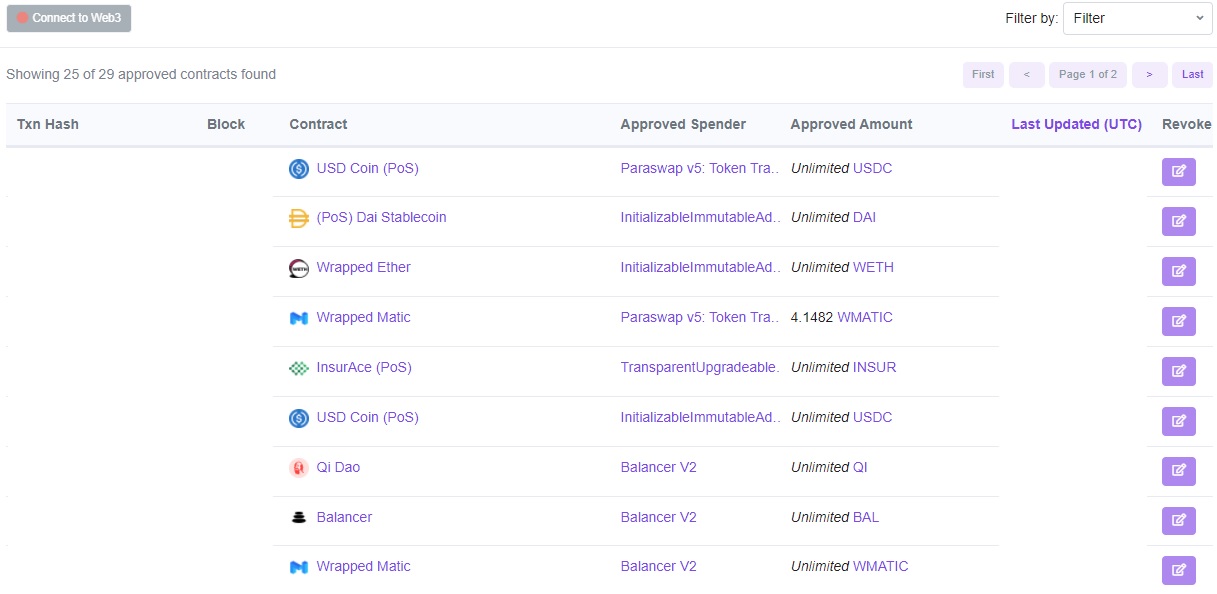
Task: Open the (PoS) Dai Stablecoin contract link
Action: pos(381,217)
